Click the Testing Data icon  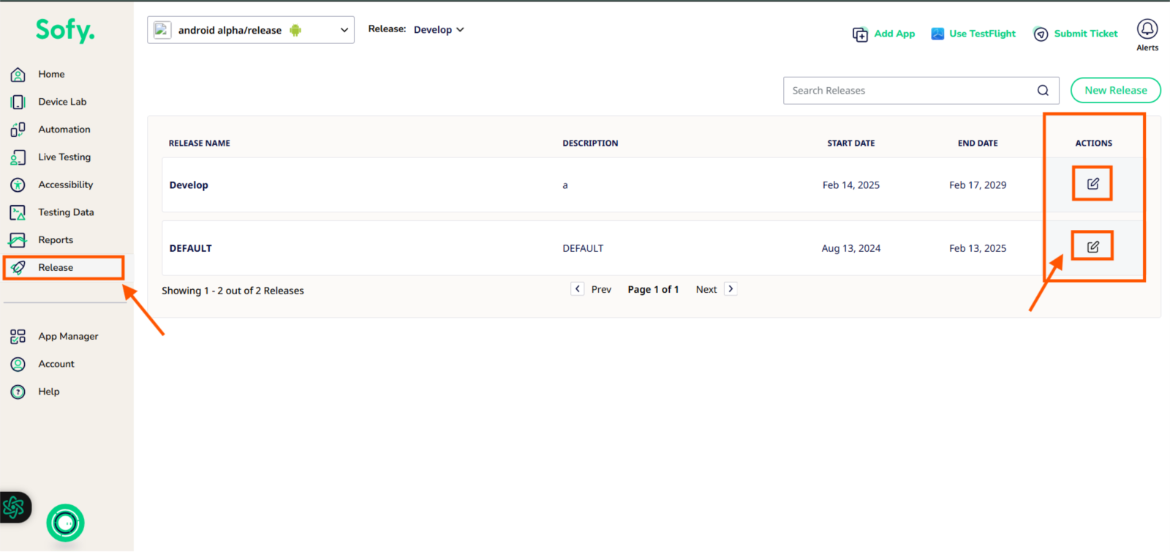pos(19,213)
